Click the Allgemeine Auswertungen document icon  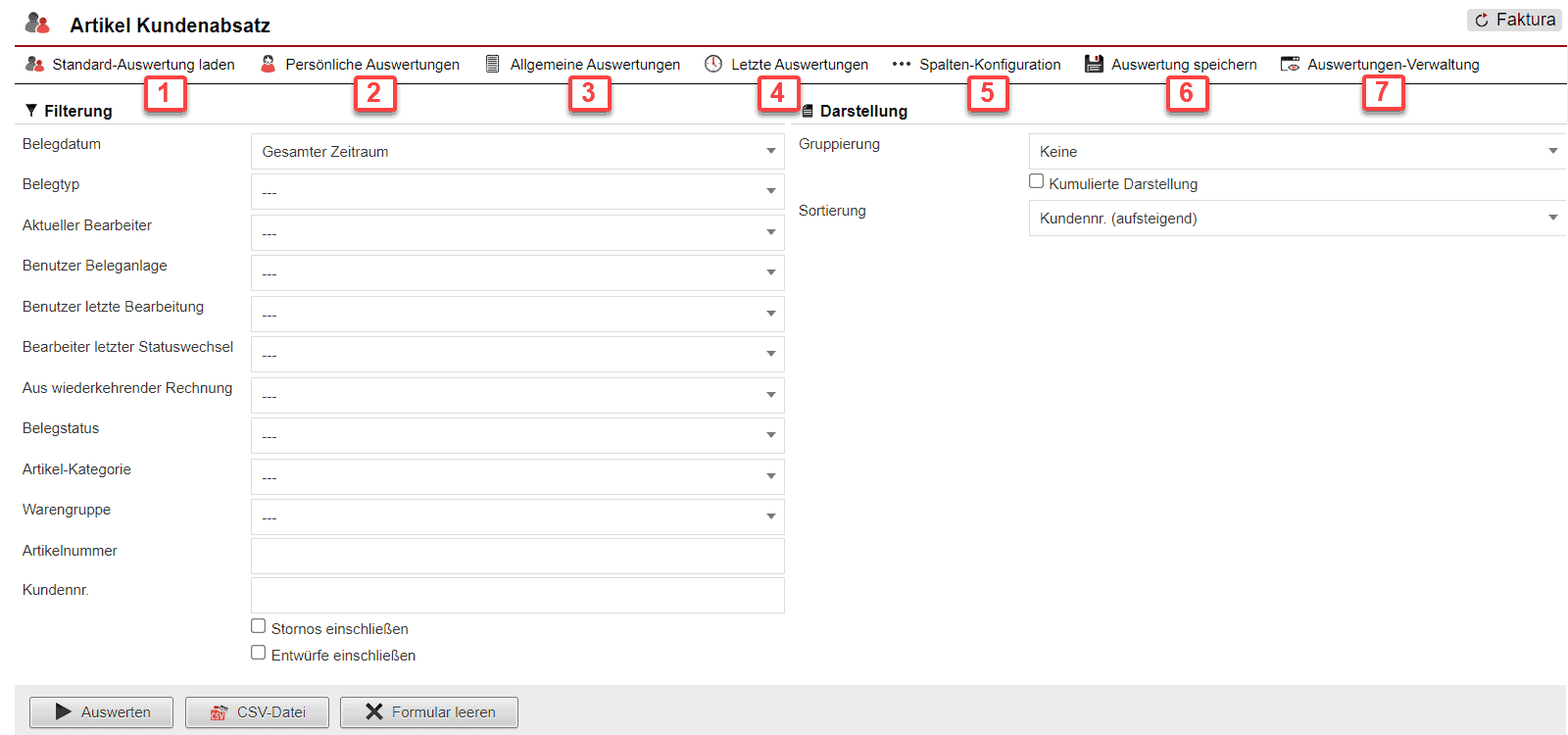tap(493, 64)
